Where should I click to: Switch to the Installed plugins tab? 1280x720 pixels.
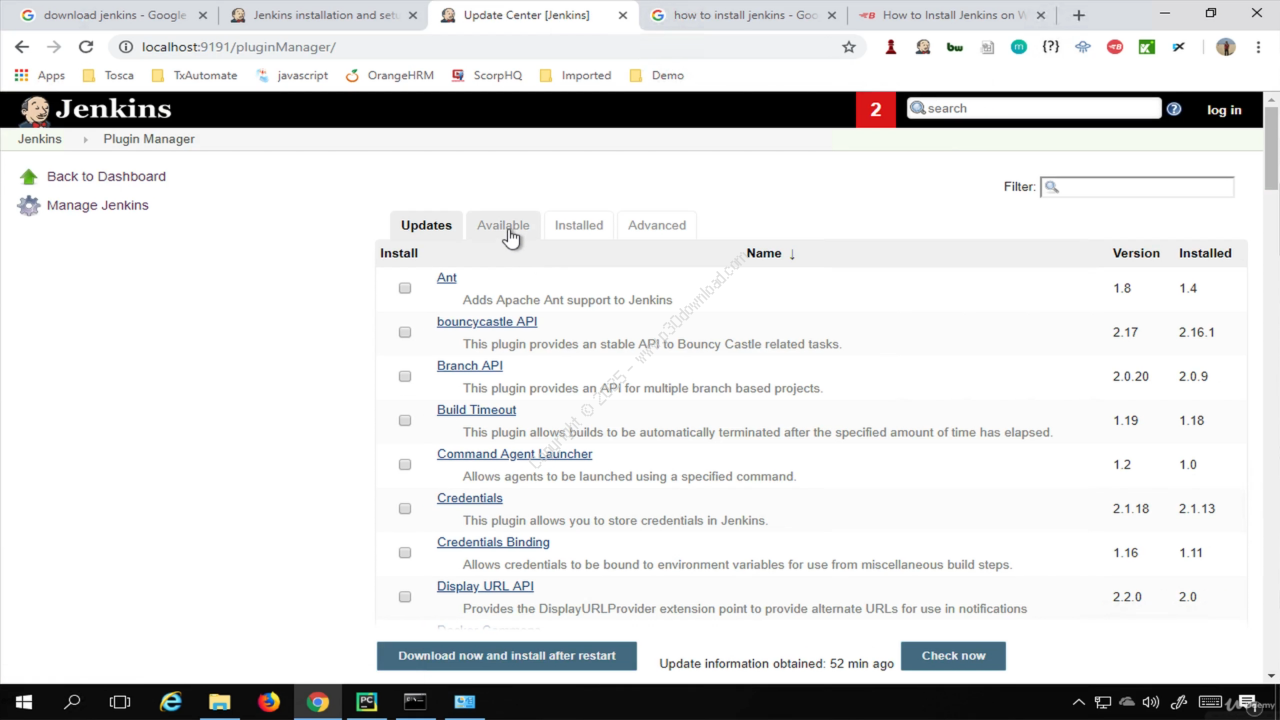[579, 225]
